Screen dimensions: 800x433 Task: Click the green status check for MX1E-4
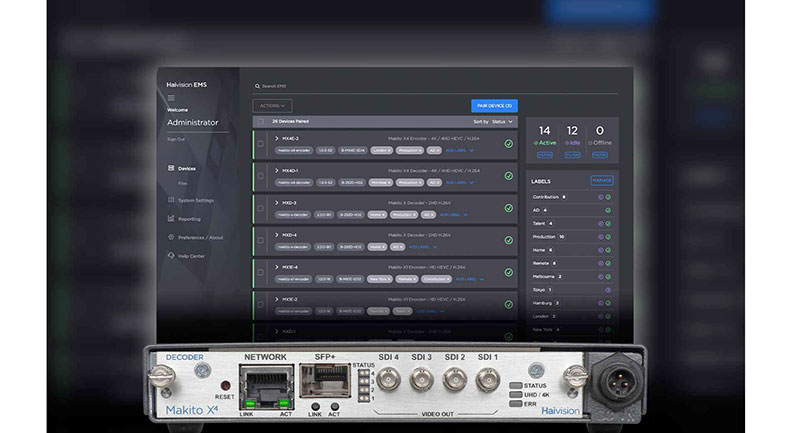[x=509, y=272]
